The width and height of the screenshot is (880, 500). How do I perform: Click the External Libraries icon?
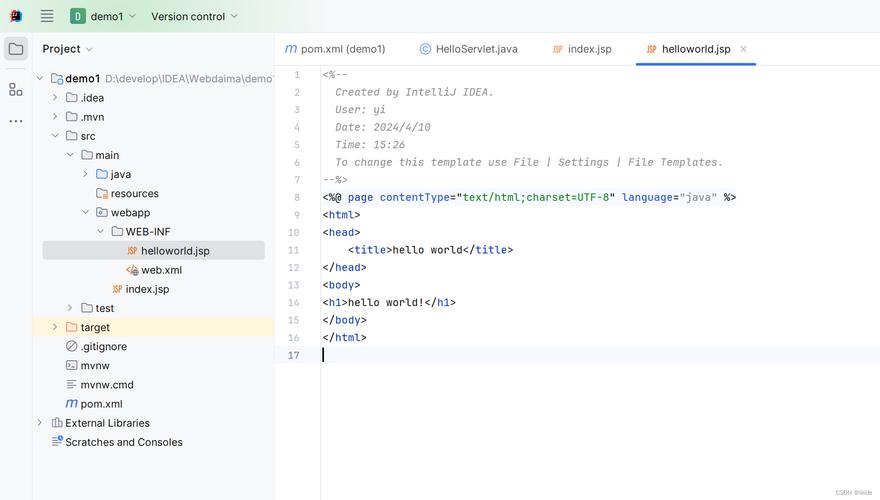point(57,423)
